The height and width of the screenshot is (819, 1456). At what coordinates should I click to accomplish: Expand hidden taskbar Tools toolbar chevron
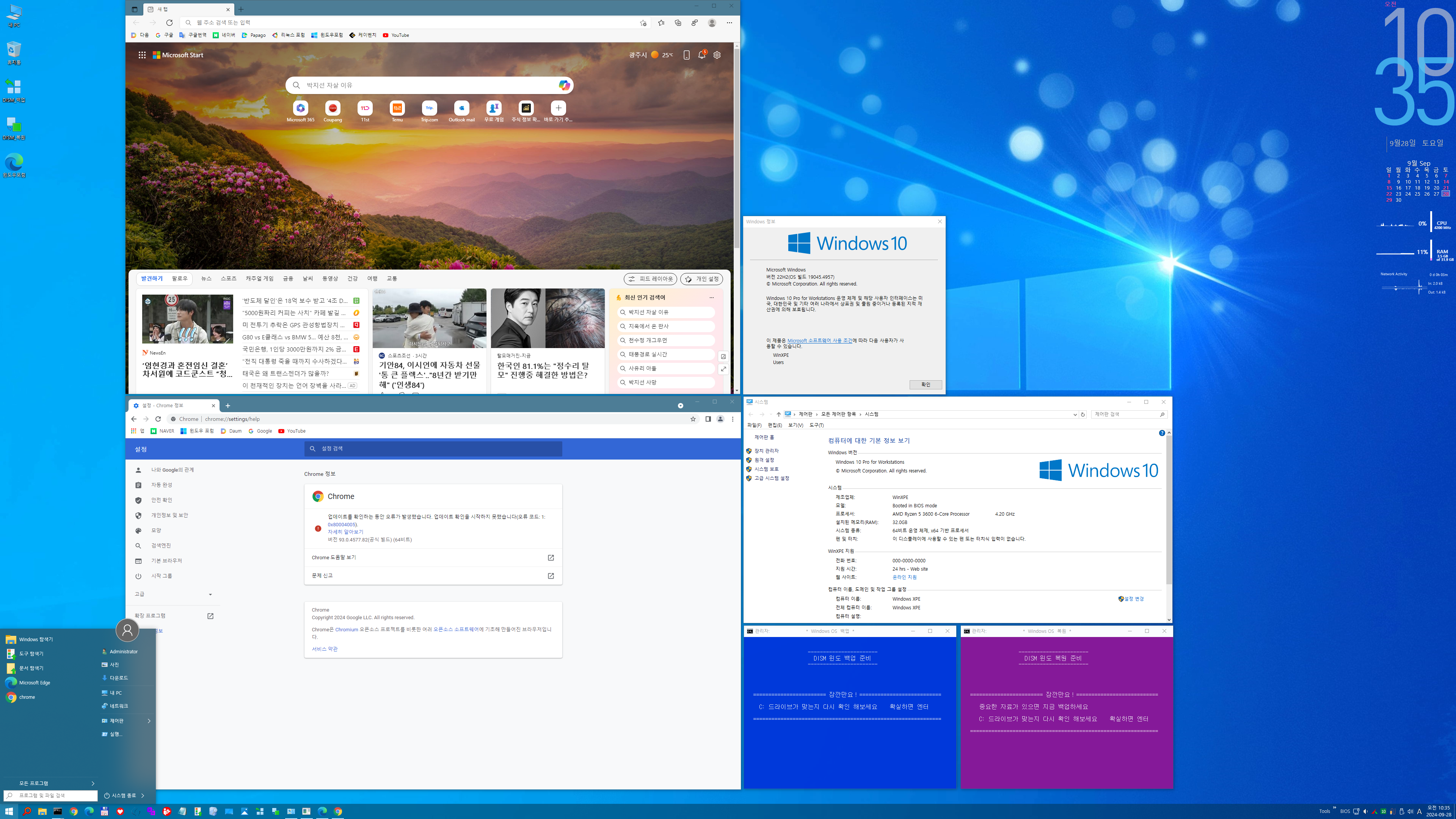click(x=1335, y=808)
